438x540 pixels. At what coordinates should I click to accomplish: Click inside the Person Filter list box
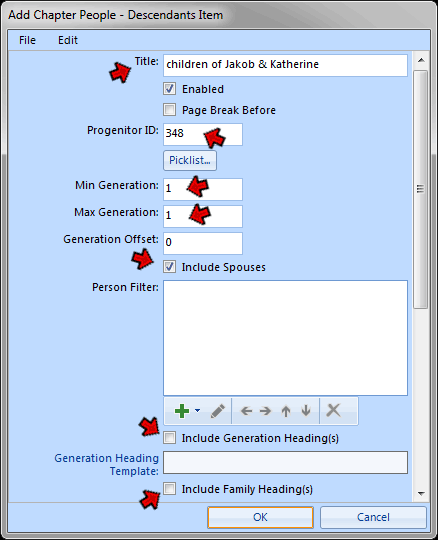(x=285, y=338)
